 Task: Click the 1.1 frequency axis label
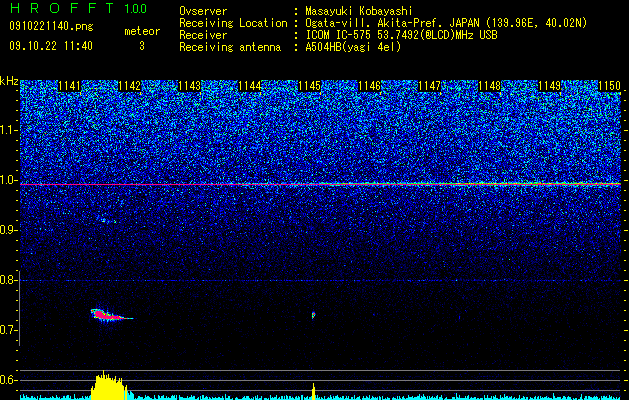pyautogui.click(x=9, y=130)
